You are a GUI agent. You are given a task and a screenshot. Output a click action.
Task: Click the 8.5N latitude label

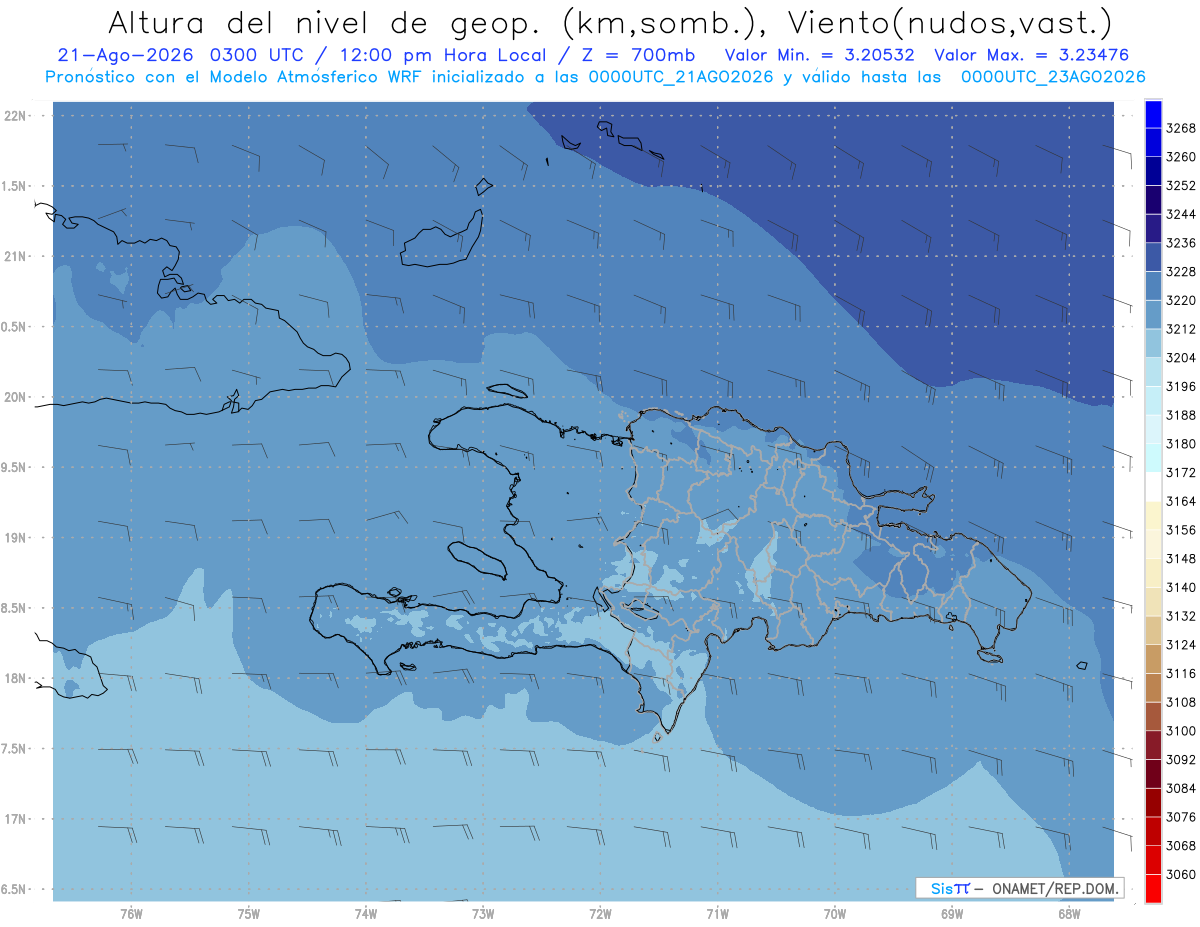click(x=15, y=608)
